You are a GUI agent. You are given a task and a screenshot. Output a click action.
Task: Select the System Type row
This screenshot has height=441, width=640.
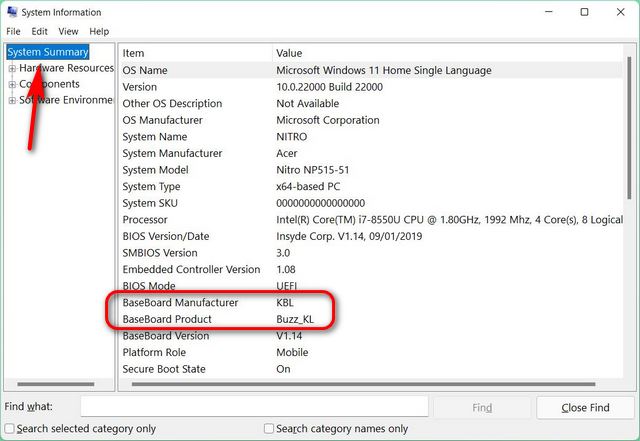(371, 187)
